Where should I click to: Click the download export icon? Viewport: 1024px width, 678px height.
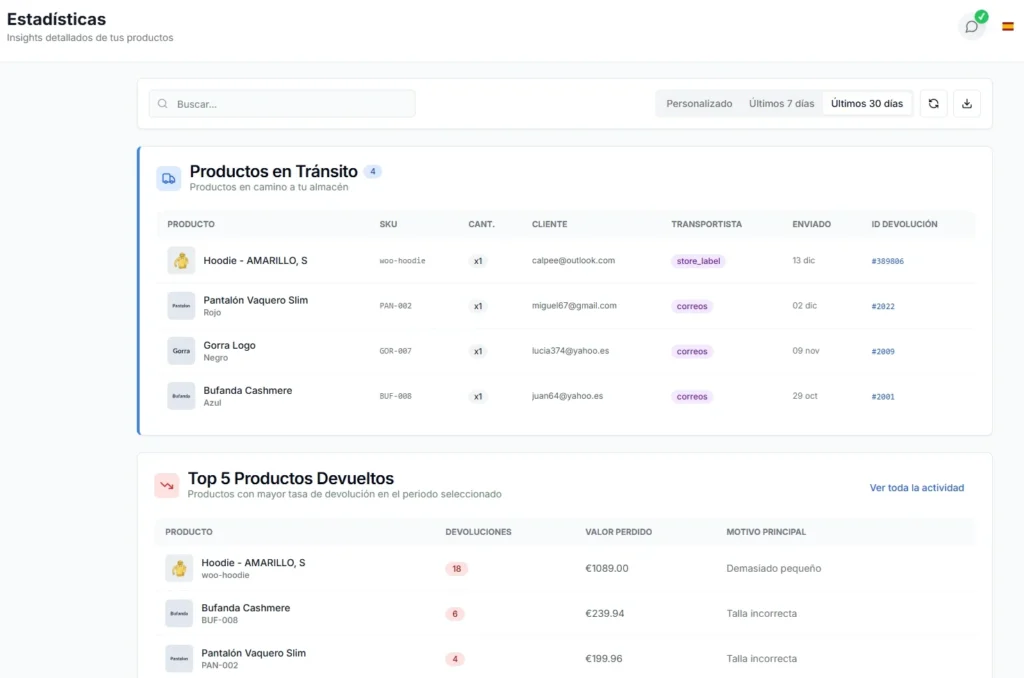pos(967,103)
